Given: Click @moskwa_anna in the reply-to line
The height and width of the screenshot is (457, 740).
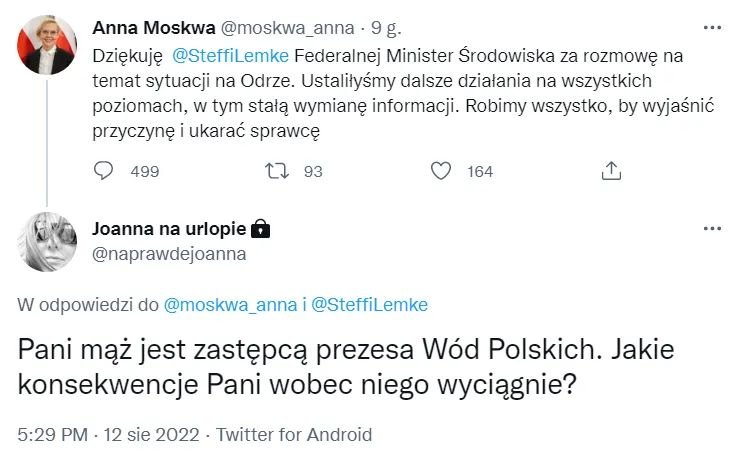Looking at the screenshot, I should [x=227, y=303].
